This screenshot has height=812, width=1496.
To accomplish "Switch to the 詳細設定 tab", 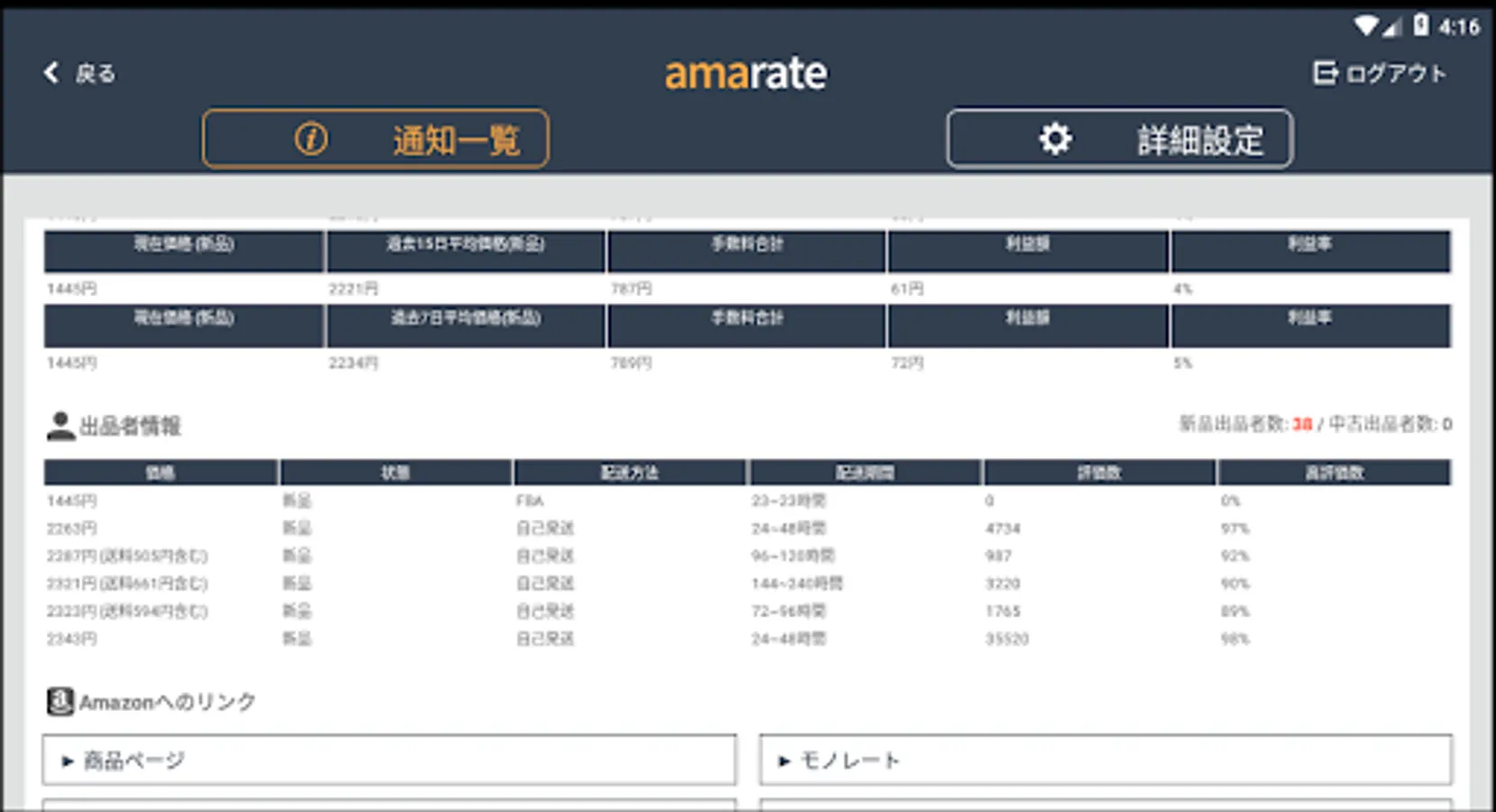I will click(x=1119, y=138).
